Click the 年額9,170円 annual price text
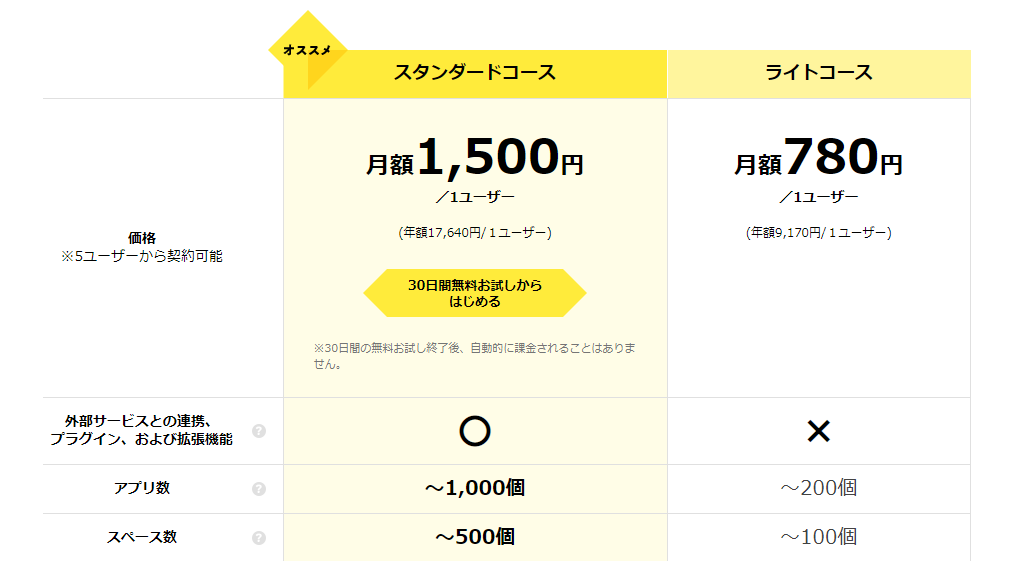The image size is (1015, 561). [818, 233]
